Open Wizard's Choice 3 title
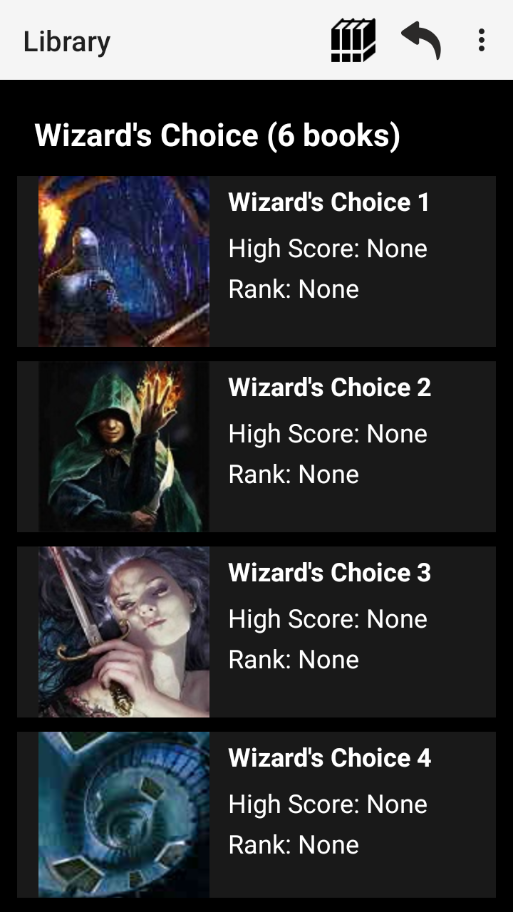This screenshot has height=912, width=513. coord(330,572)
